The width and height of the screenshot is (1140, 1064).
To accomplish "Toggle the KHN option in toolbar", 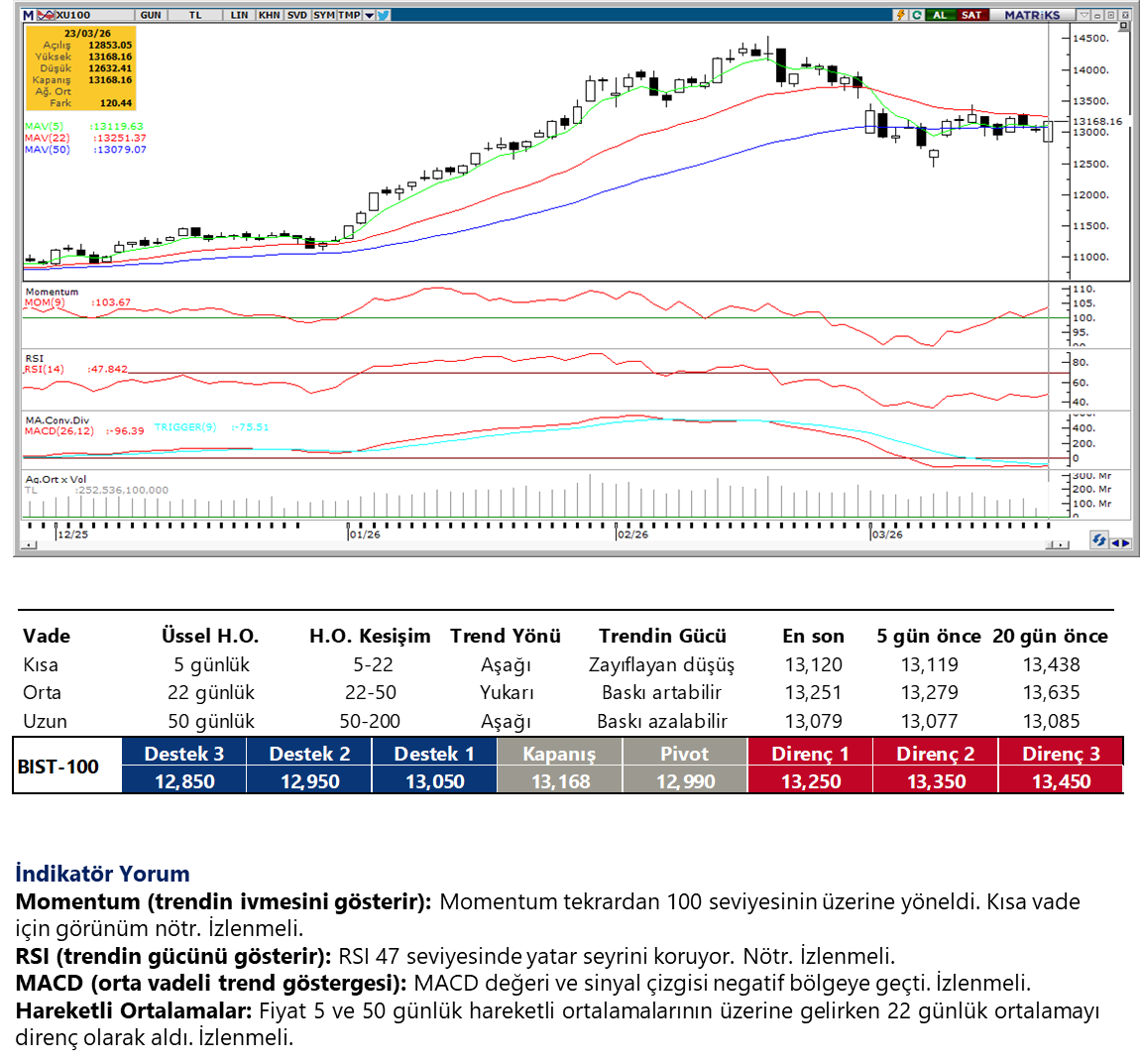I will (269, 15).
